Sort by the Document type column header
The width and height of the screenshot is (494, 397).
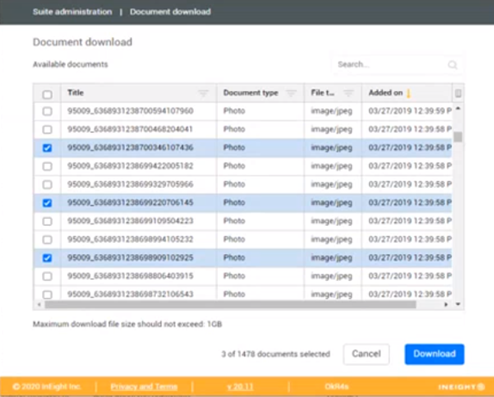[251, 93]
